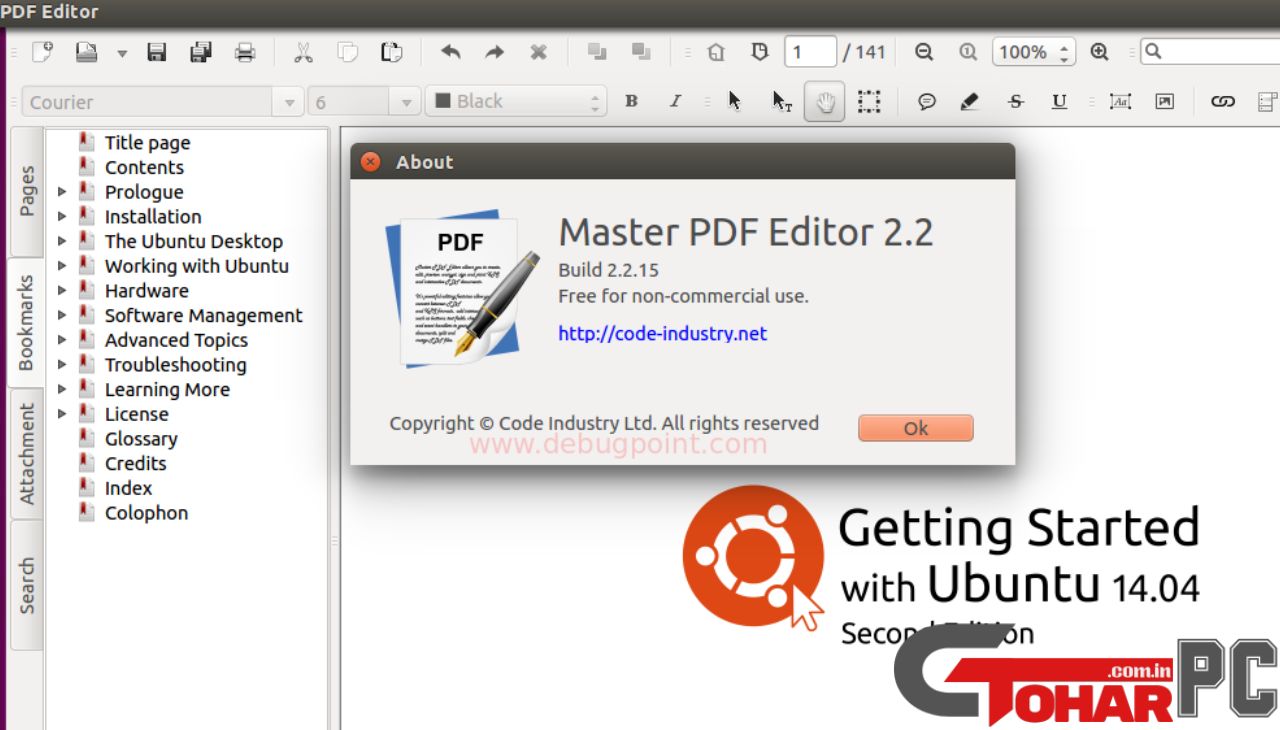The image size is (1280, 730).
Task: Select the Contents bookmark
Action: click(x=144, y=167)
